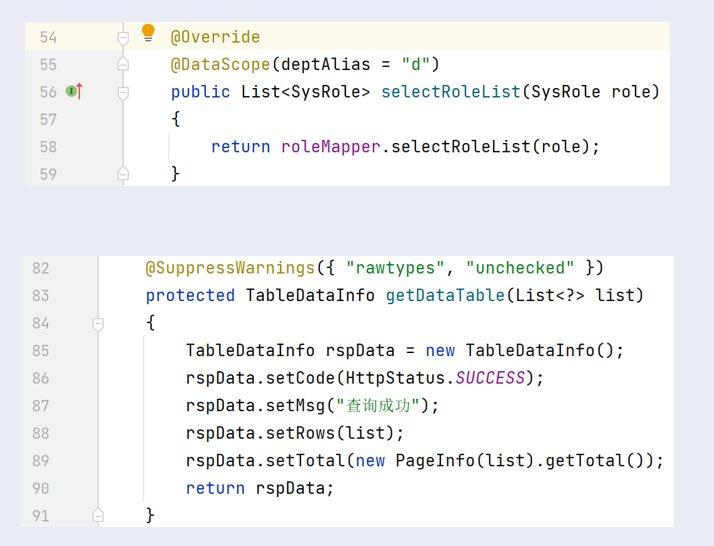Viewport: 714px width, 546px height.
Task: Click the setCode call on line 86
Action: click(x=301, y=378)
